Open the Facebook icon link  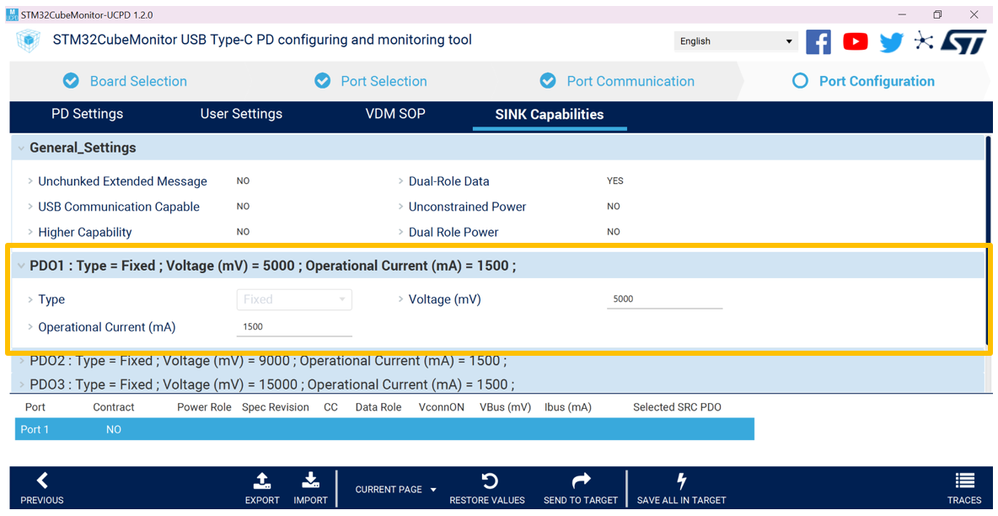[x=819, y=41]
